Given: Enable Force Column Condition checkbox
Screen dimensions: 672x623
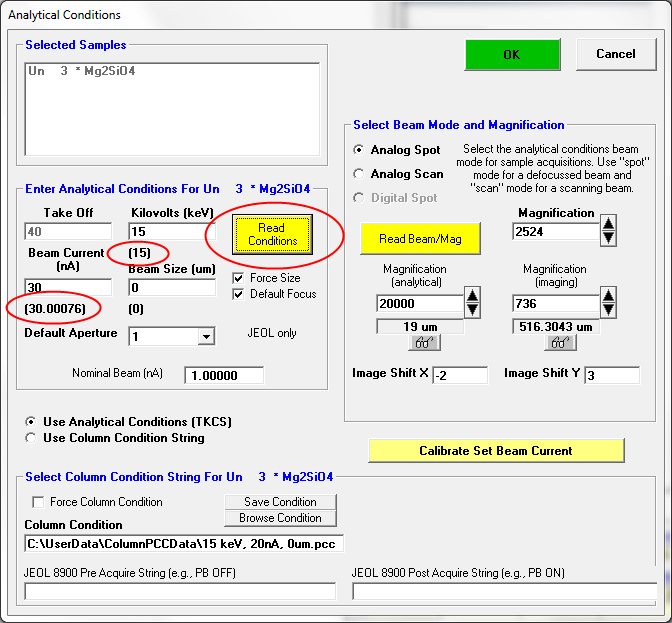Looking at the screenshot, I should (x=39, y=502).
